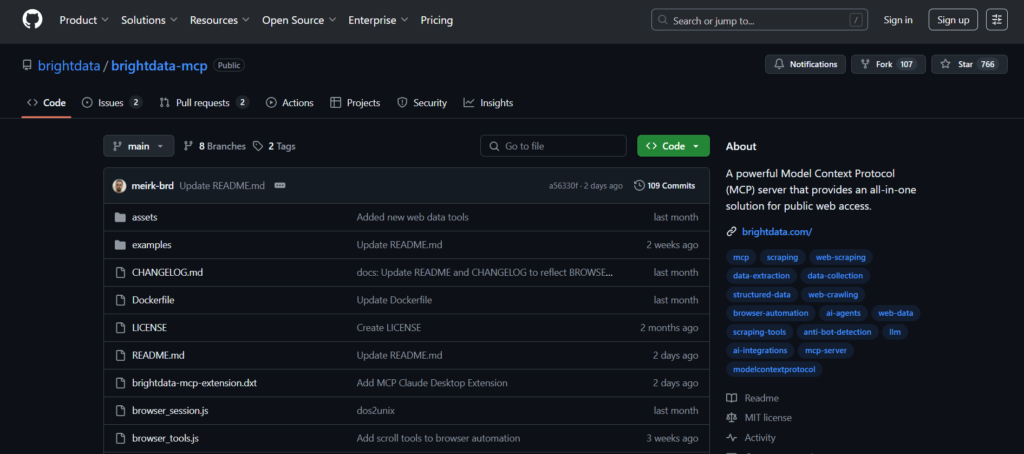Image resolution: width=1024 pixels, height=454 pixels.
Task: Fork the repository with Fork button
Action: click(889, 64)
